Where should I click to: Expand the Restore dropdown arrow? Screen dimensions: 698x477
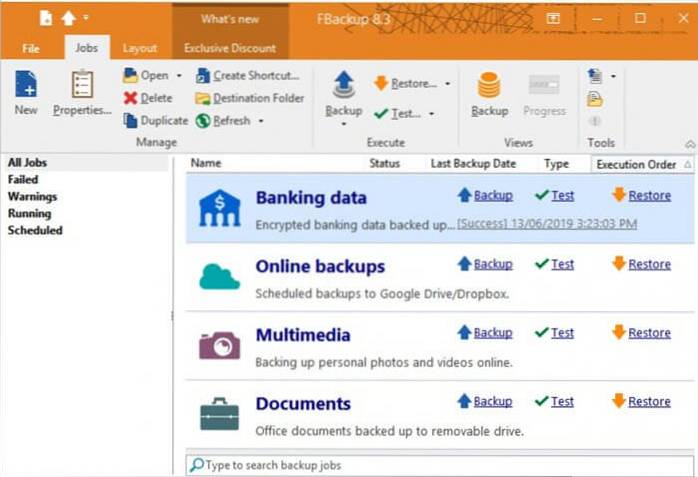point(447,83)
